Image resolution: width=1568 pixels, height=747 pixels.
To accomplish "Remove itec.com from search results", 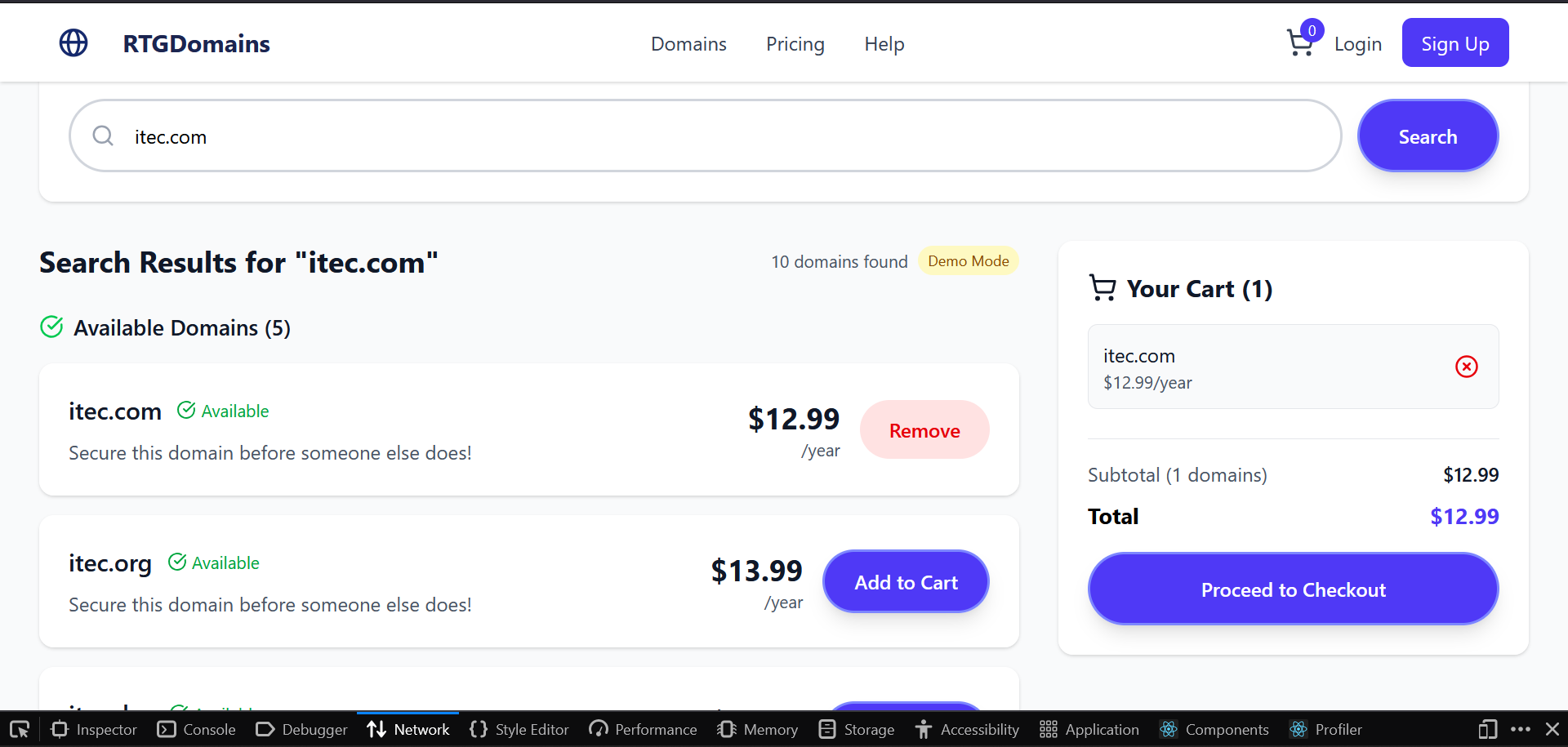I will 924,430.
